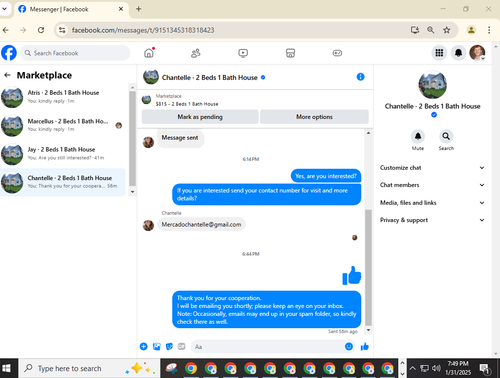The image size is (500, 378).
Task: Select Jay - 2 Beds 1 Bath House chat
Action: click(63, 154)
